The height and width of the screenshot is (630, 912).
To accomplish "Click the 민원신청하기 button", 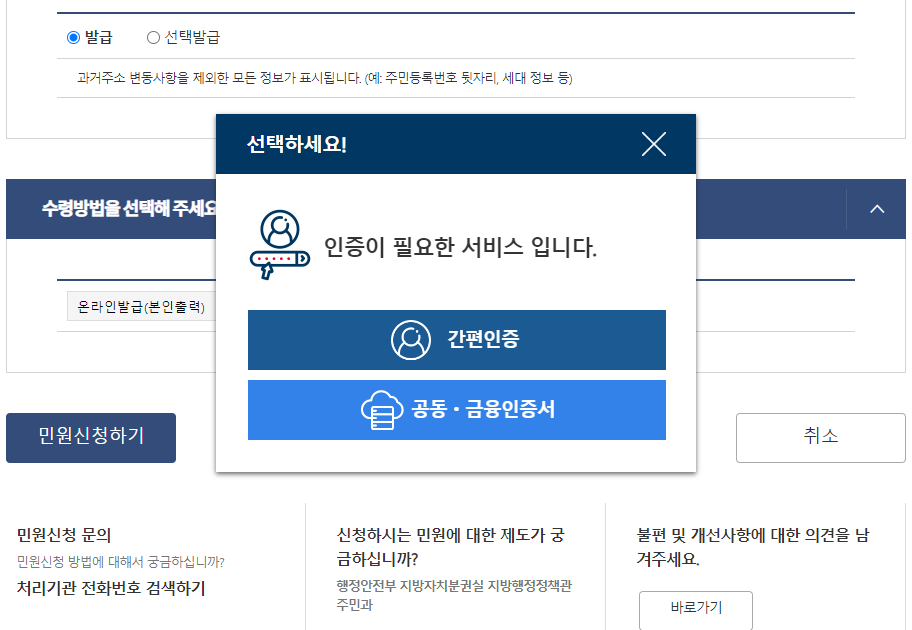I will 91,437.
